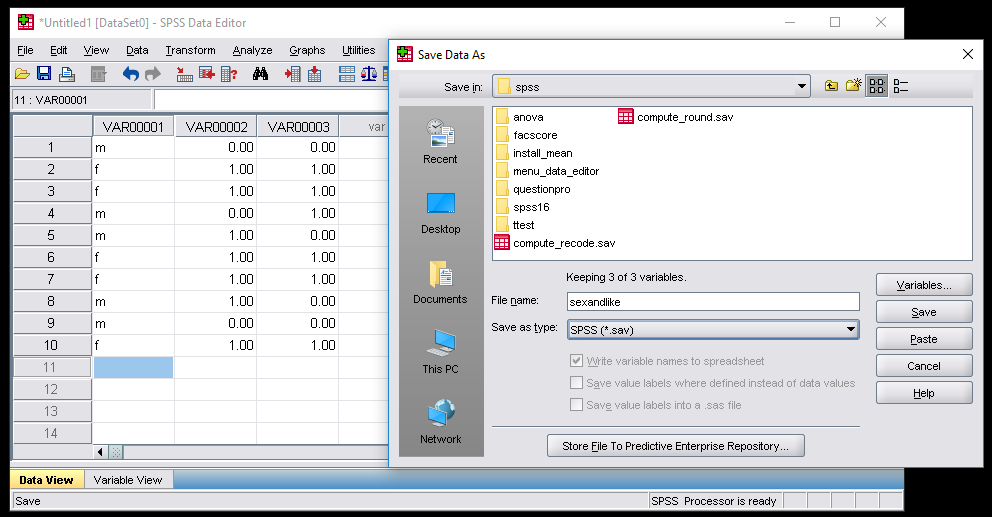The height and width of the screenshot is (517, 992).
Task: Switch file view to Details layout icon
Action: click(900, 87)
